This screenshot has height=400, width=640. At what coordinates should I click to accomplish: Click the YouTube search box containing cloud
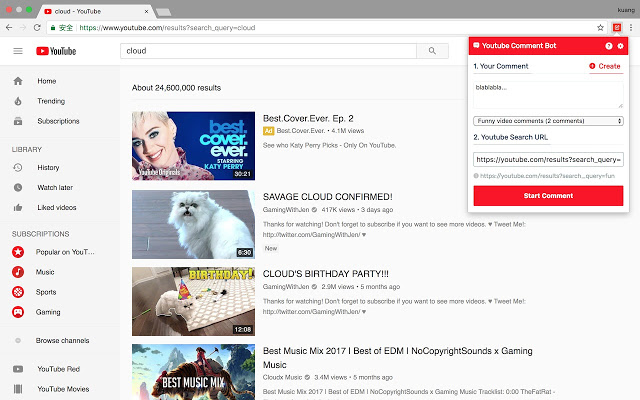268,51
